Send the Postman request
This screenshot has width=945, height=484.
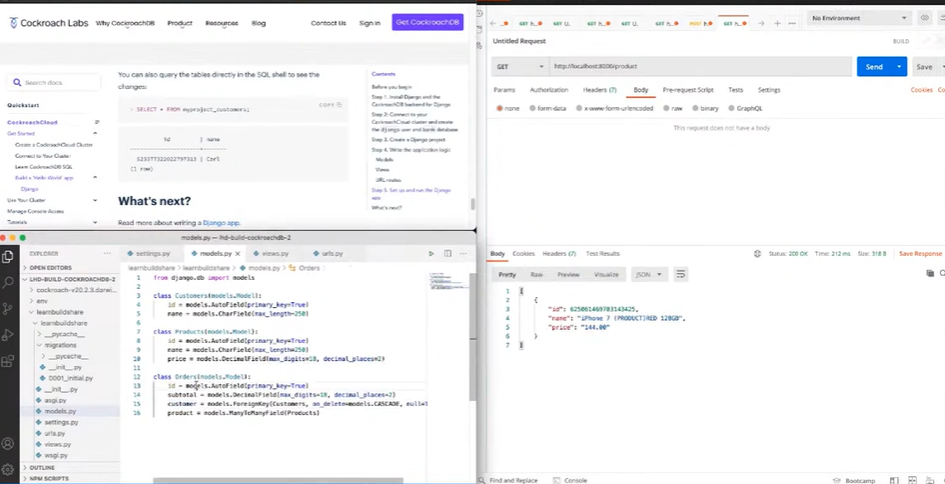pos(874,67)
